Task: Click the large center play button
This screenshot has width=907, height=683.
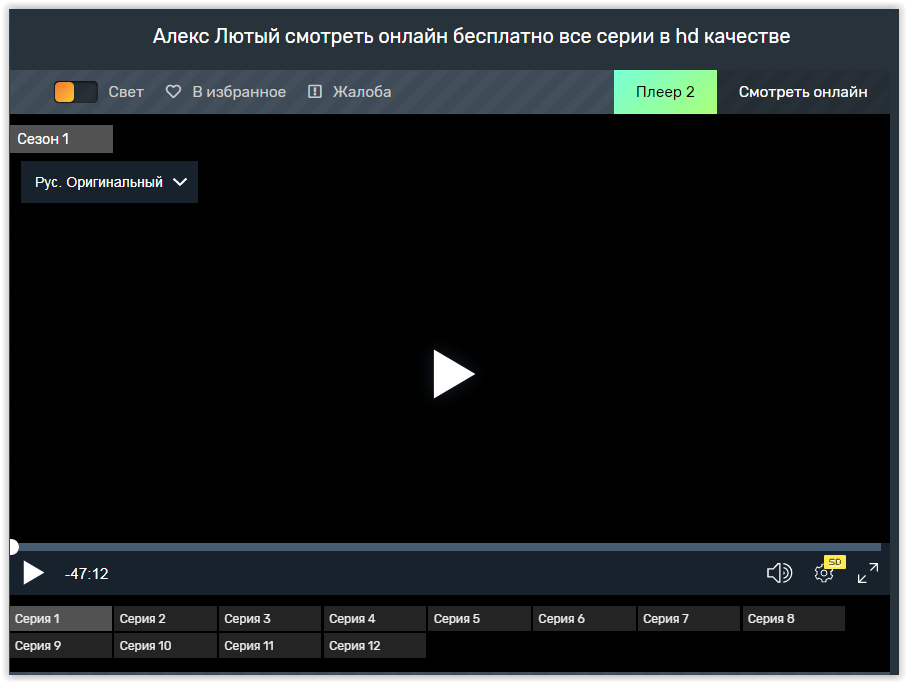Action: point(453,374)
